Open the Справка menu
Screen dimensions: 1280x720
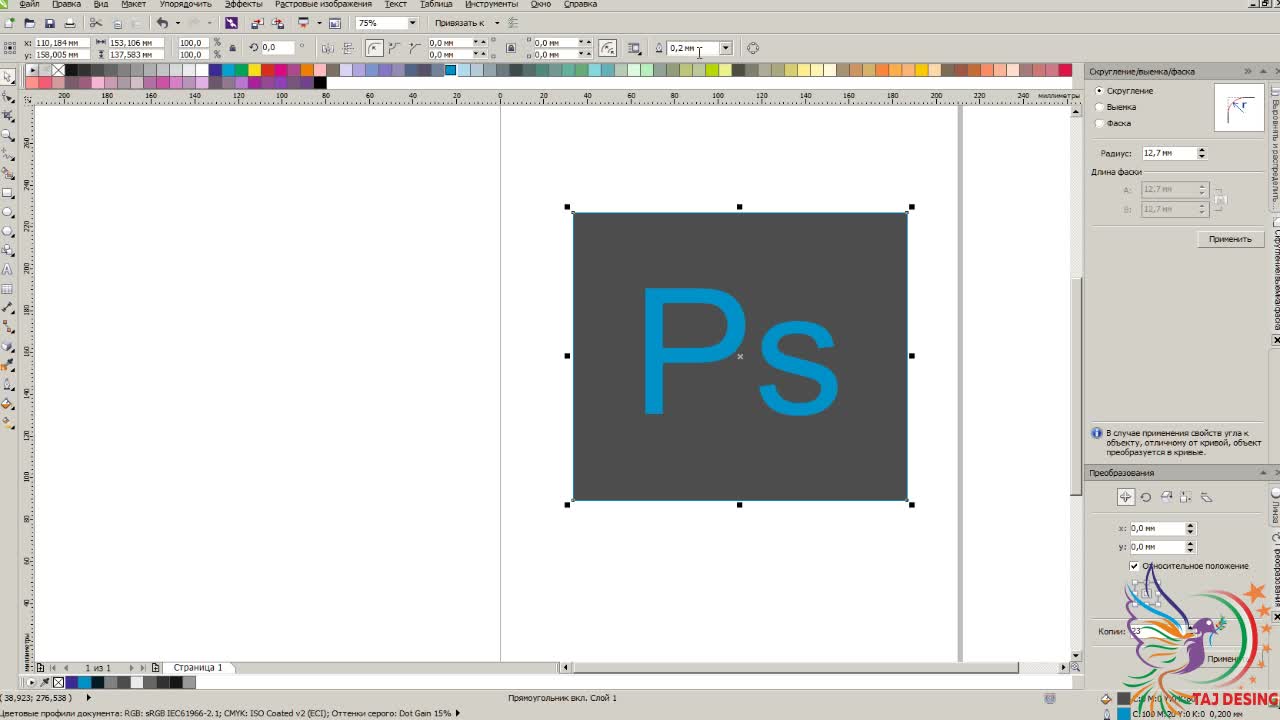pyautogui.click(x=580, y=4)
